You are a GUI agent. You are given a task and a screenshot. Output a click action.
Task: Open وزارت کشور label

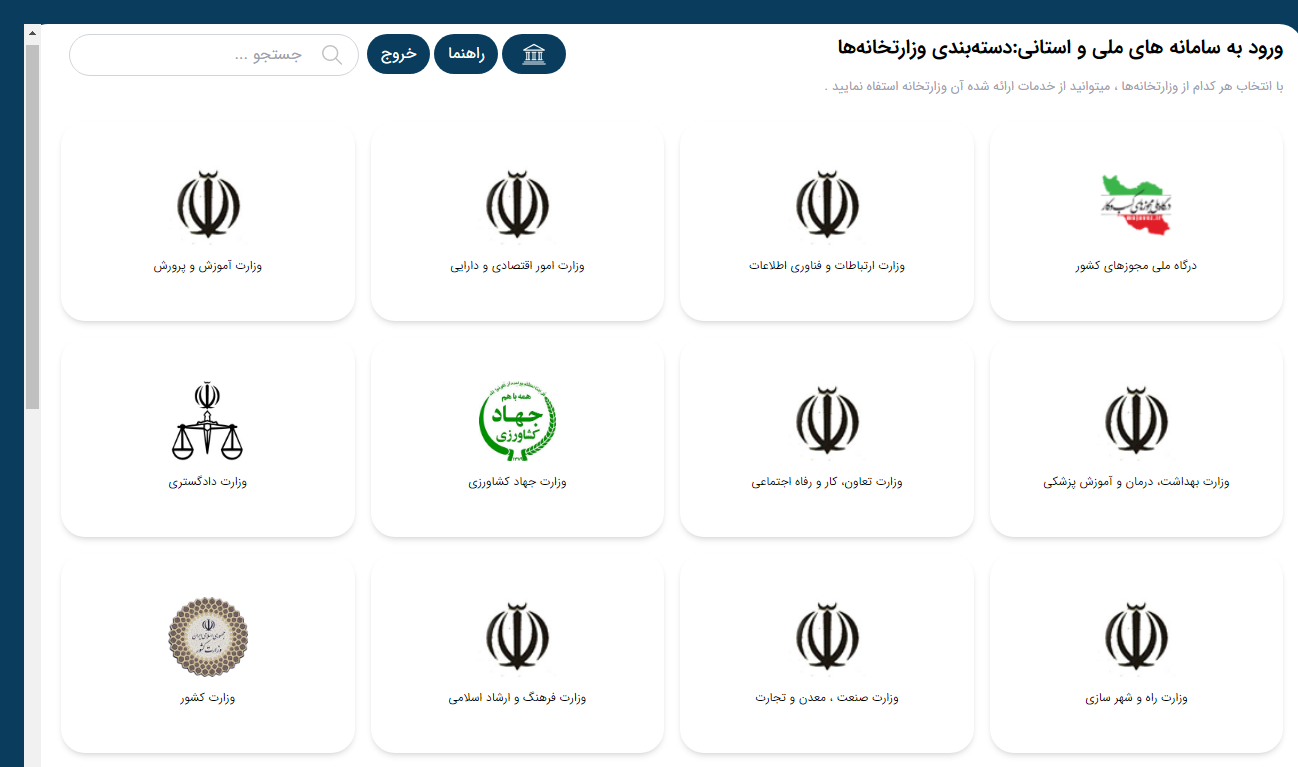point(208,698)
